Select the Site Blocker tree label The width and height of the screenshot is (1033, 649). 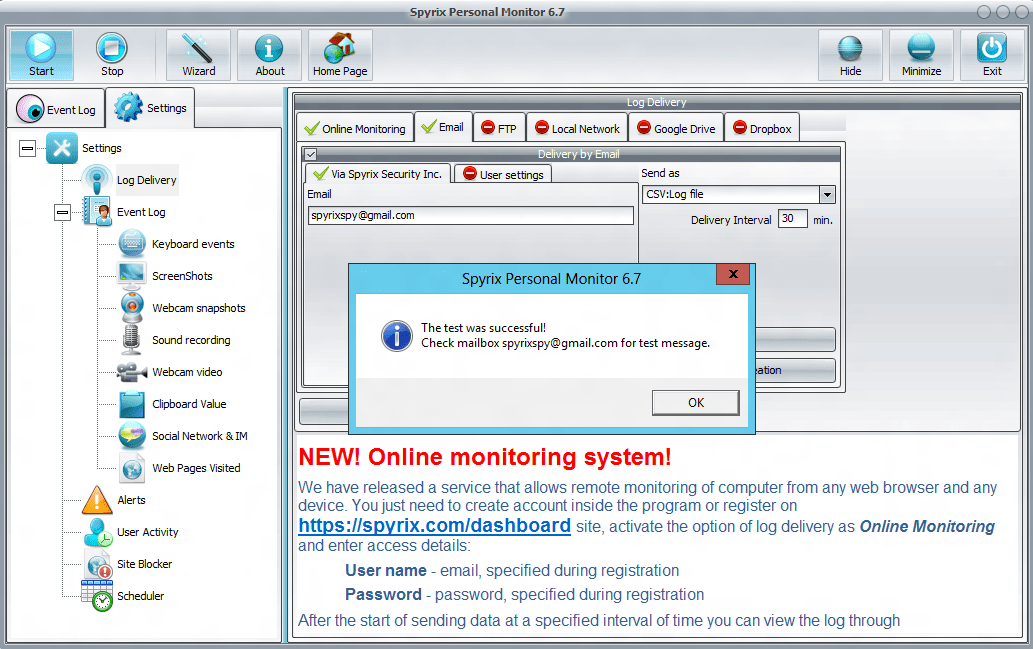pos(144,564)
